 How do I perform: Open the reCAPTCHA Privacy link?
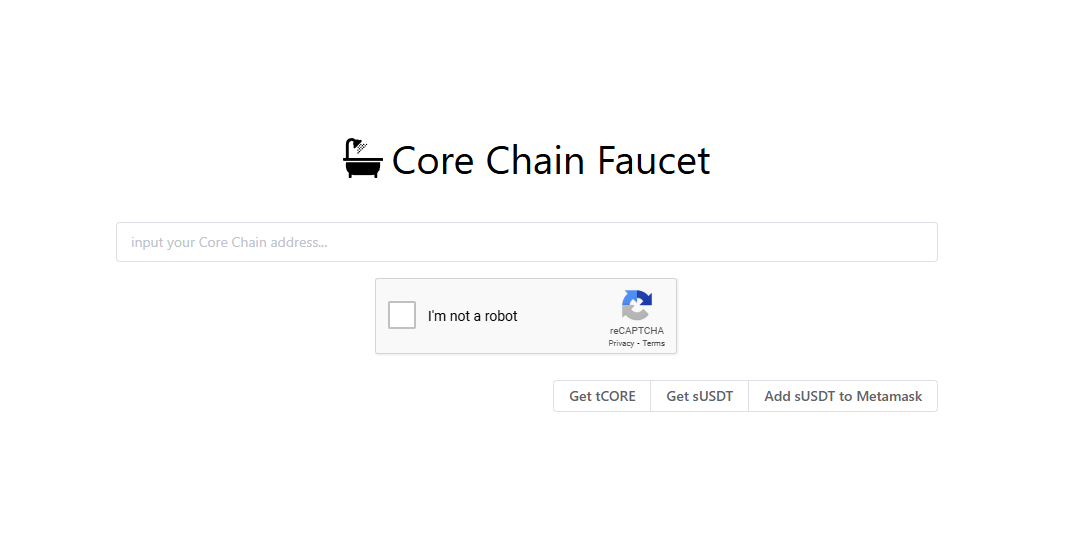click(x=621, y=343)
